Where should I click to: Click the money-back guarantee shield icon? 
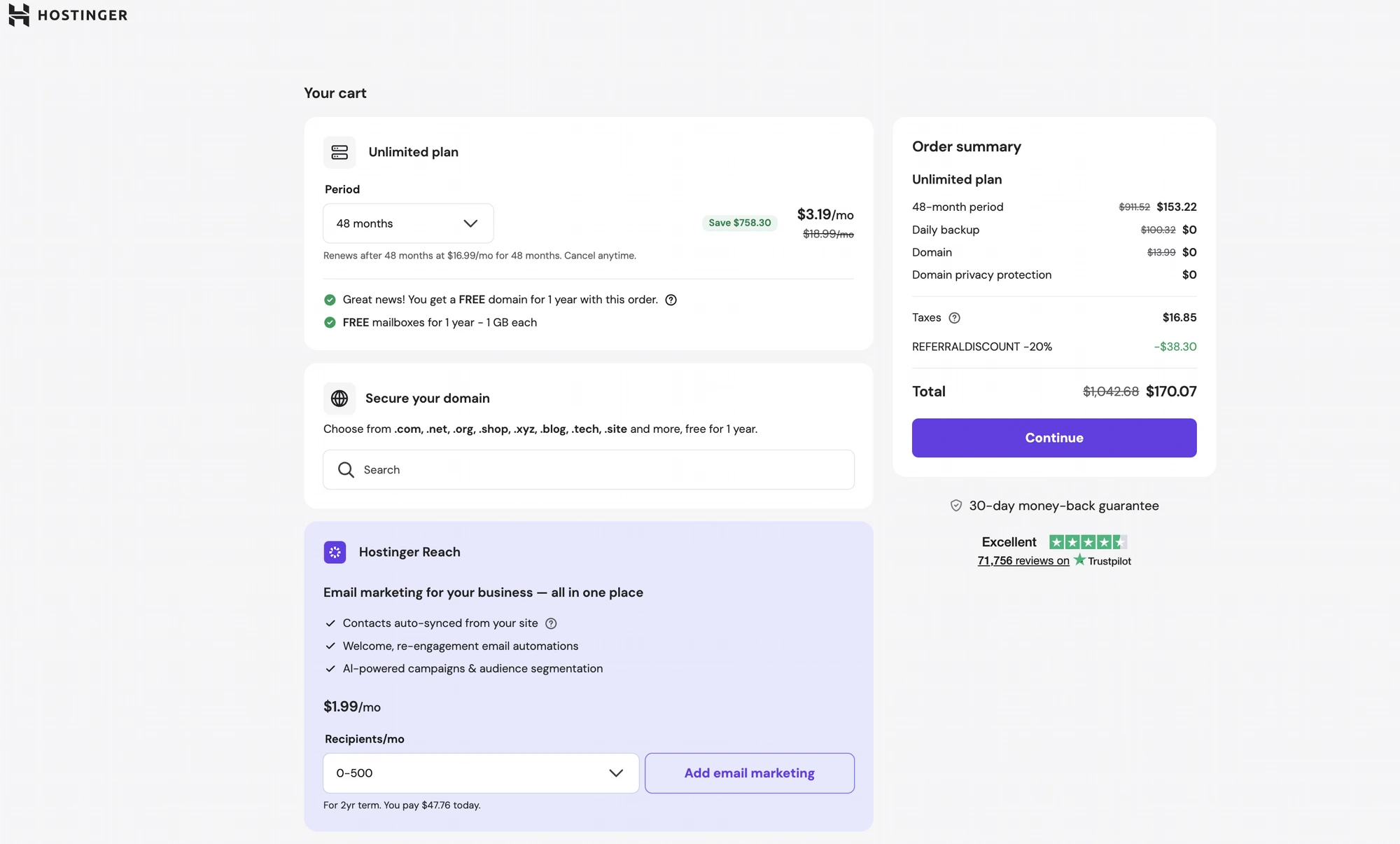tap(956, 506)
